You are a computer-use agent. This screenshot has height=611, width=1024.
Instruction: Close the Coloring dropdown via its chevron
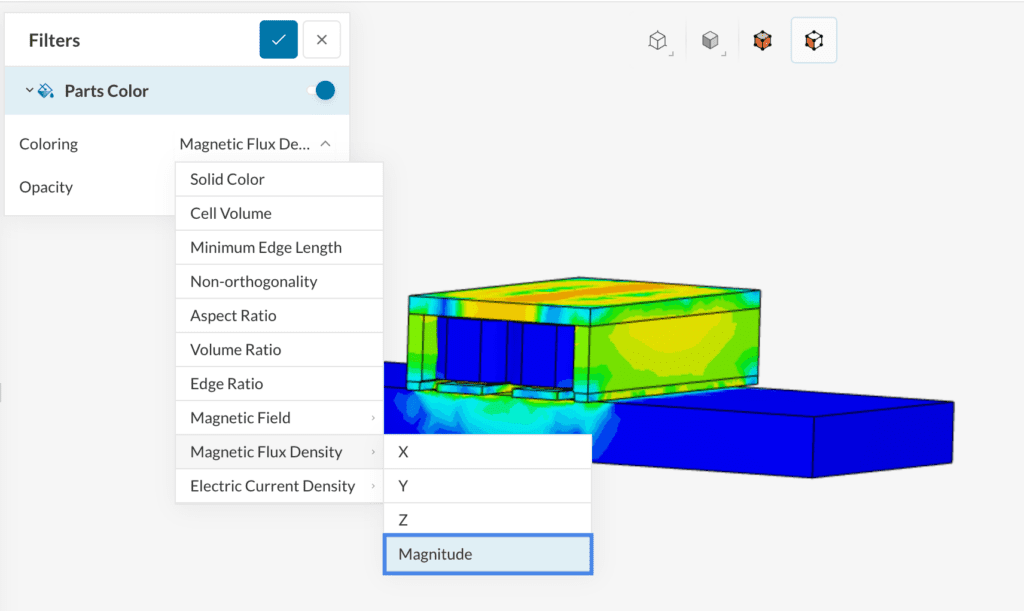[x=325, y=144]
